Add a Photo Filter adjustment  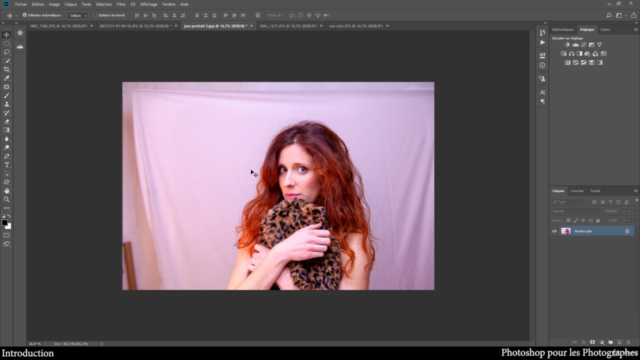click(587, 54)
